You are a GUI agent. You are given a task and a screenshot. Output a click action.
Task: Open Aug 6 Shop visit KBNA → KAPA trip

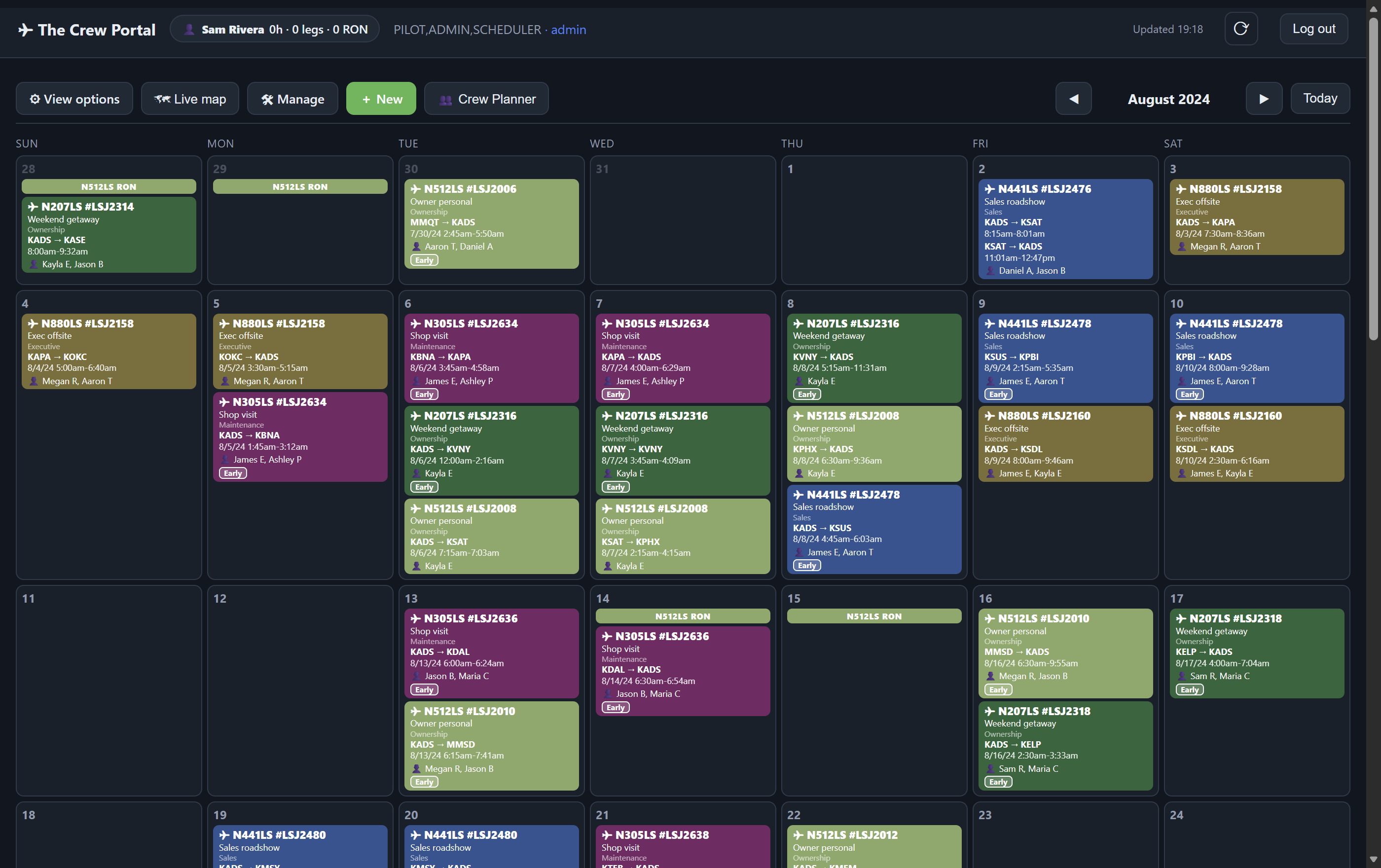492,358
